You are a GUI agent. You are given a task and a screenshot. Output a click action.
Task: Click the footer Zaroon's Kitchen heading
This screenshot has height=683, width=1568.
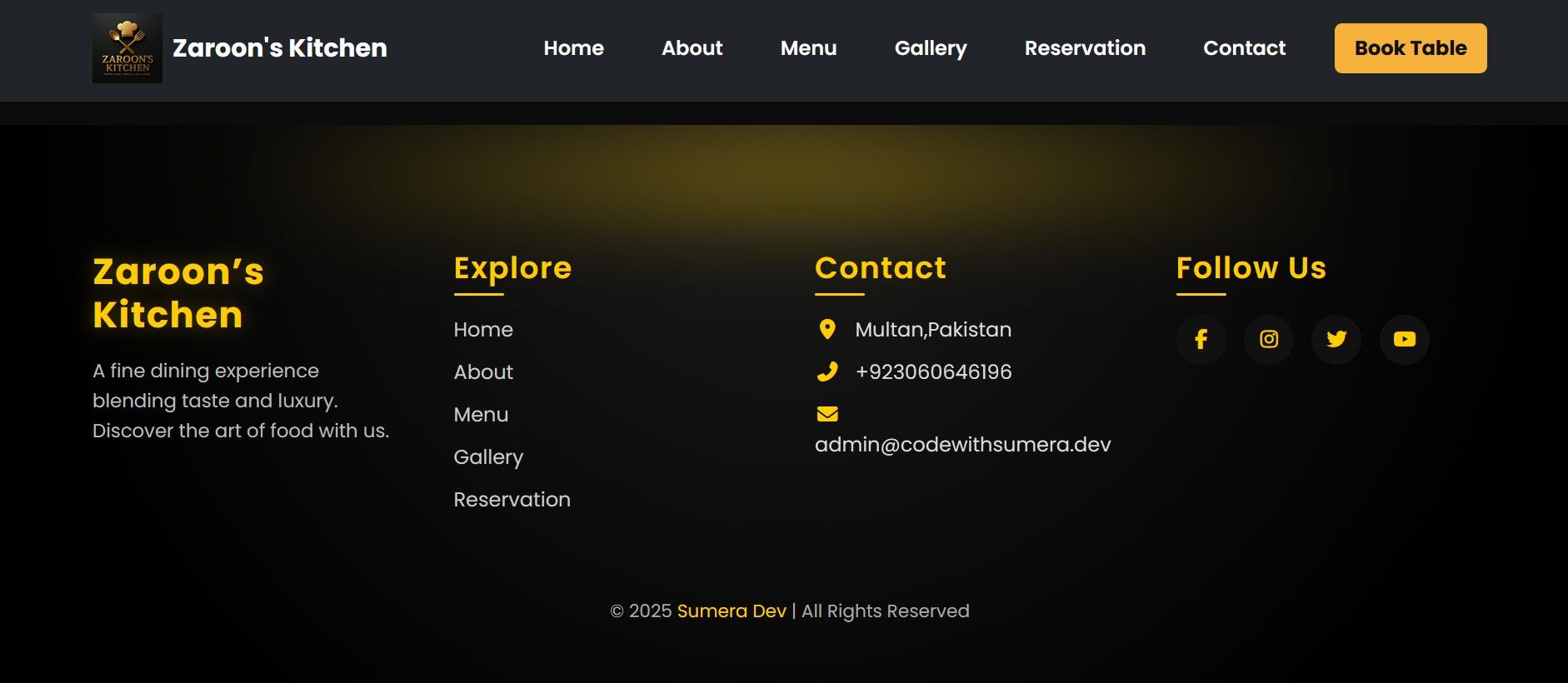point(178,293)
